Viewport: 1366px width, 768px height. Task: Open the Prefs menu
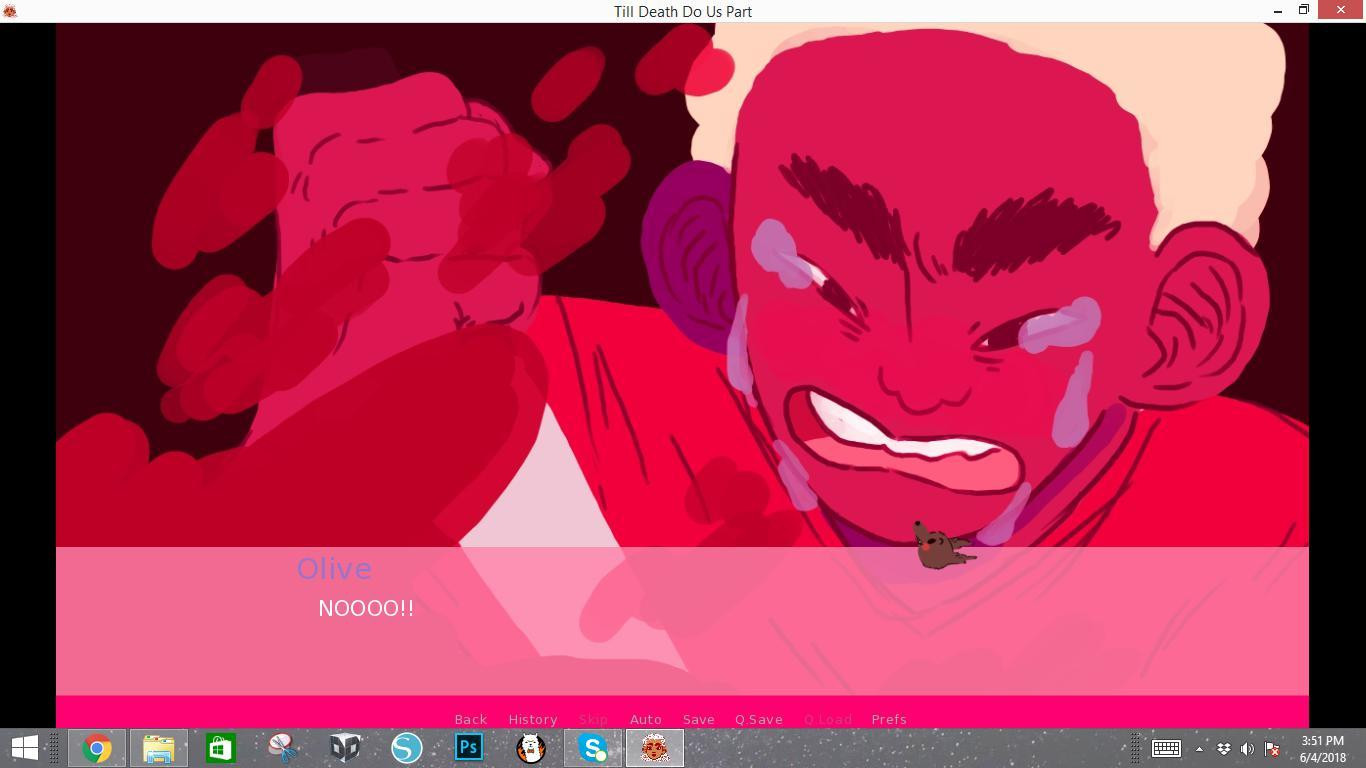889,719
